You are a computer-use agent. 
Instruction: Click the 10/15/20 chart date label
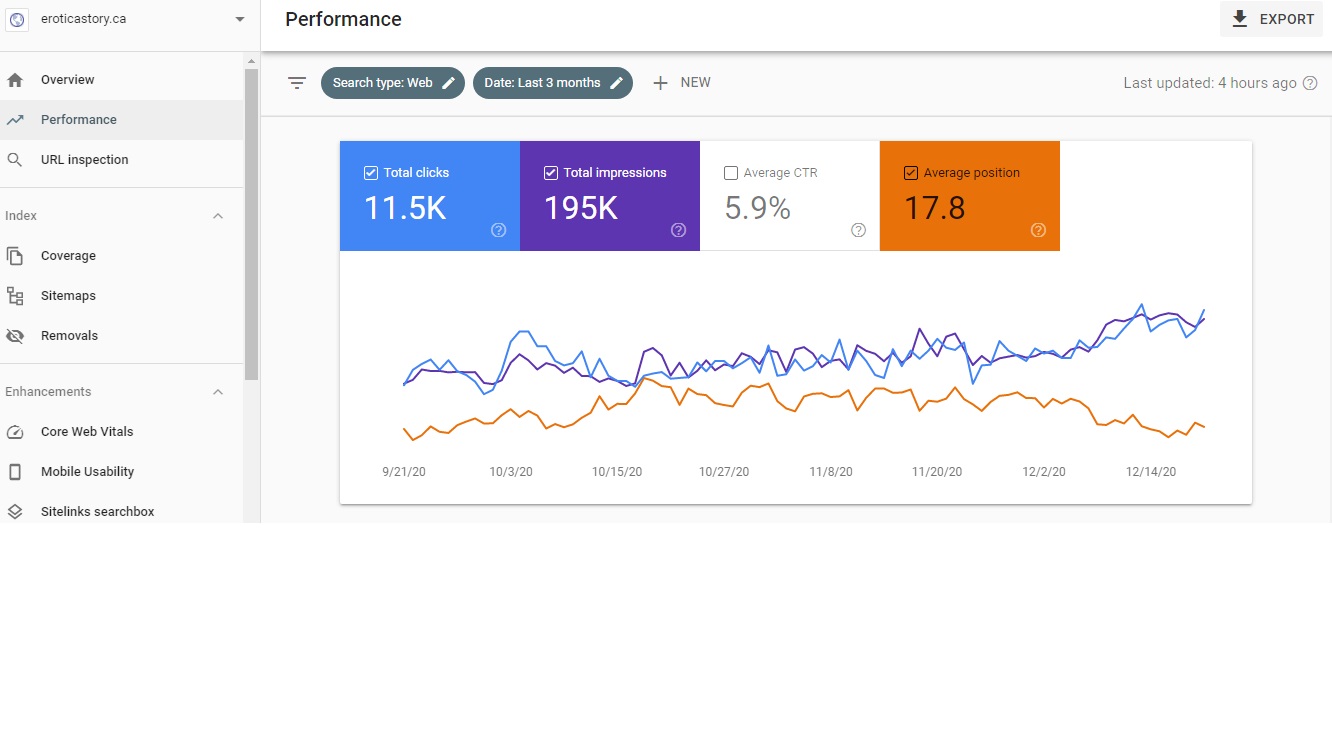617,472
